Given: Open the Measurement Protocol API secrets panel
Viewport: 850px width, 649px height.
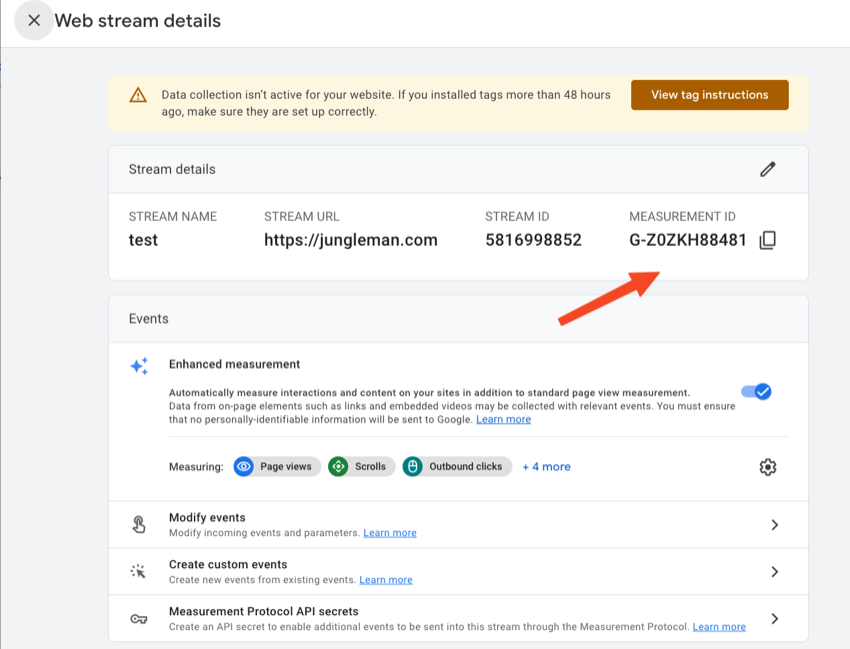Looking at the screenshot, I should (x=775, y=617).
